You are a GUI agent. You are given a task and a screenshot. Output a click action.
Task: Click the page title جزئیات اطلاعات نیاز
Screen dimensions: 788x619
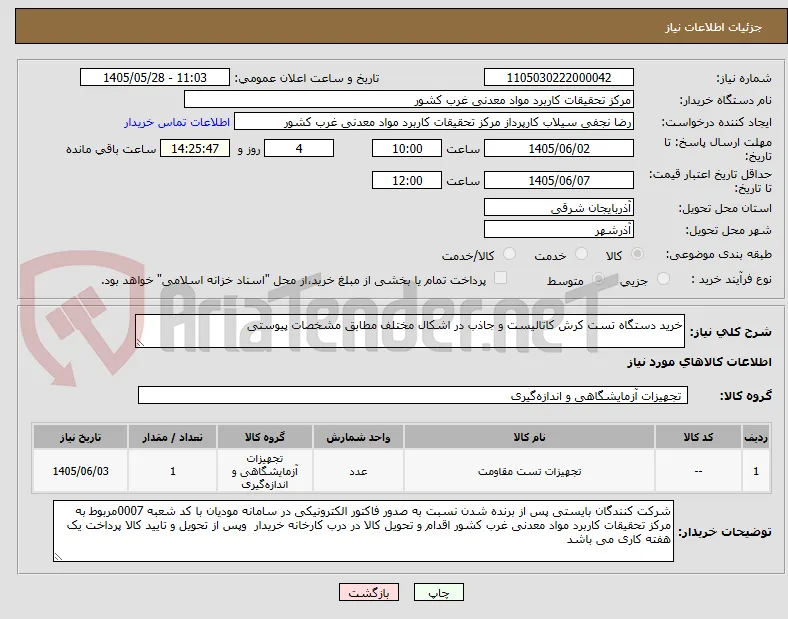tap(714, 27)
